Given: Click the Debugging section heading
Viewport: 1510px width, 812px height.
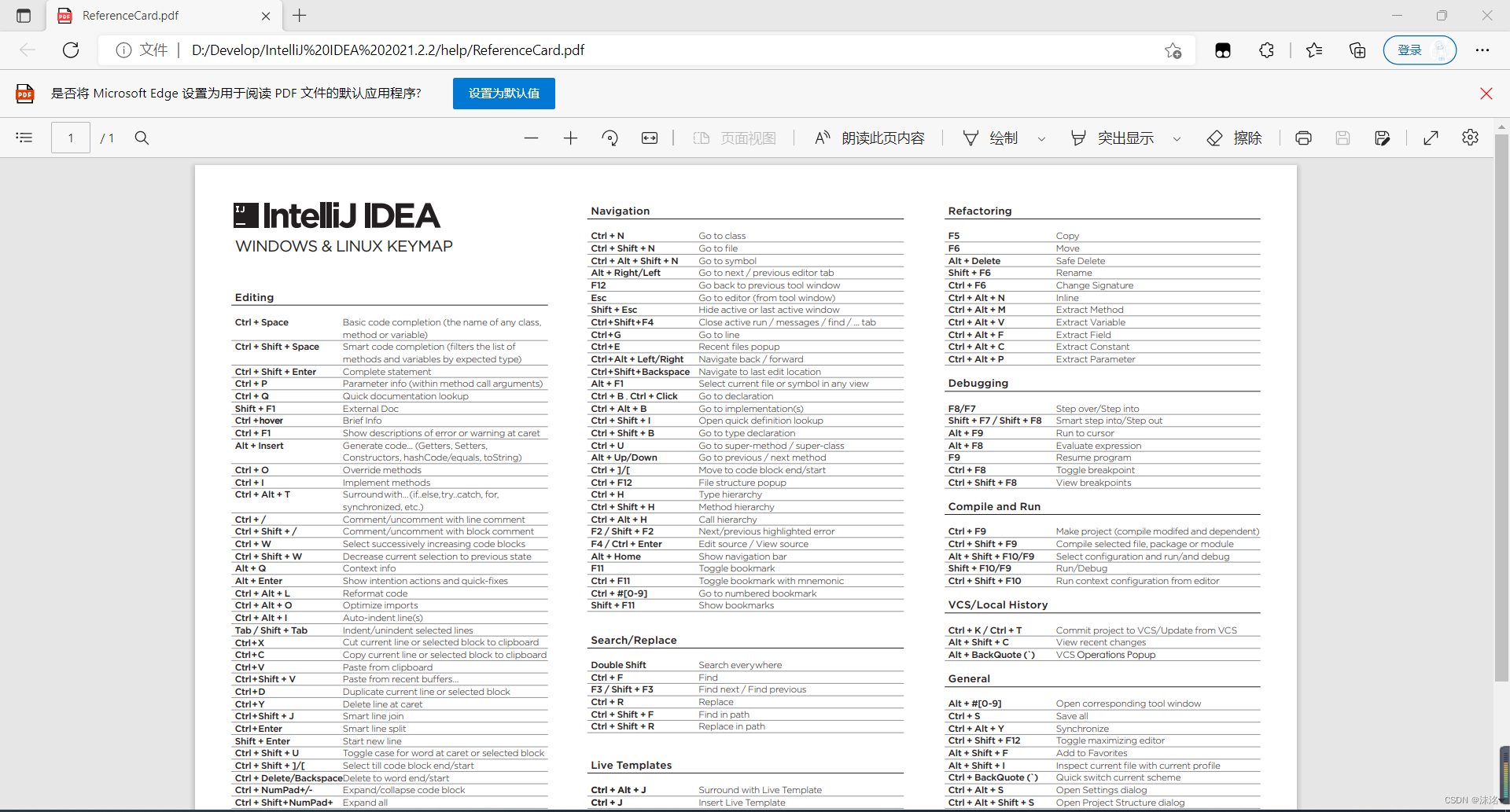Looking at the screenshot, I should pos(978,383).
